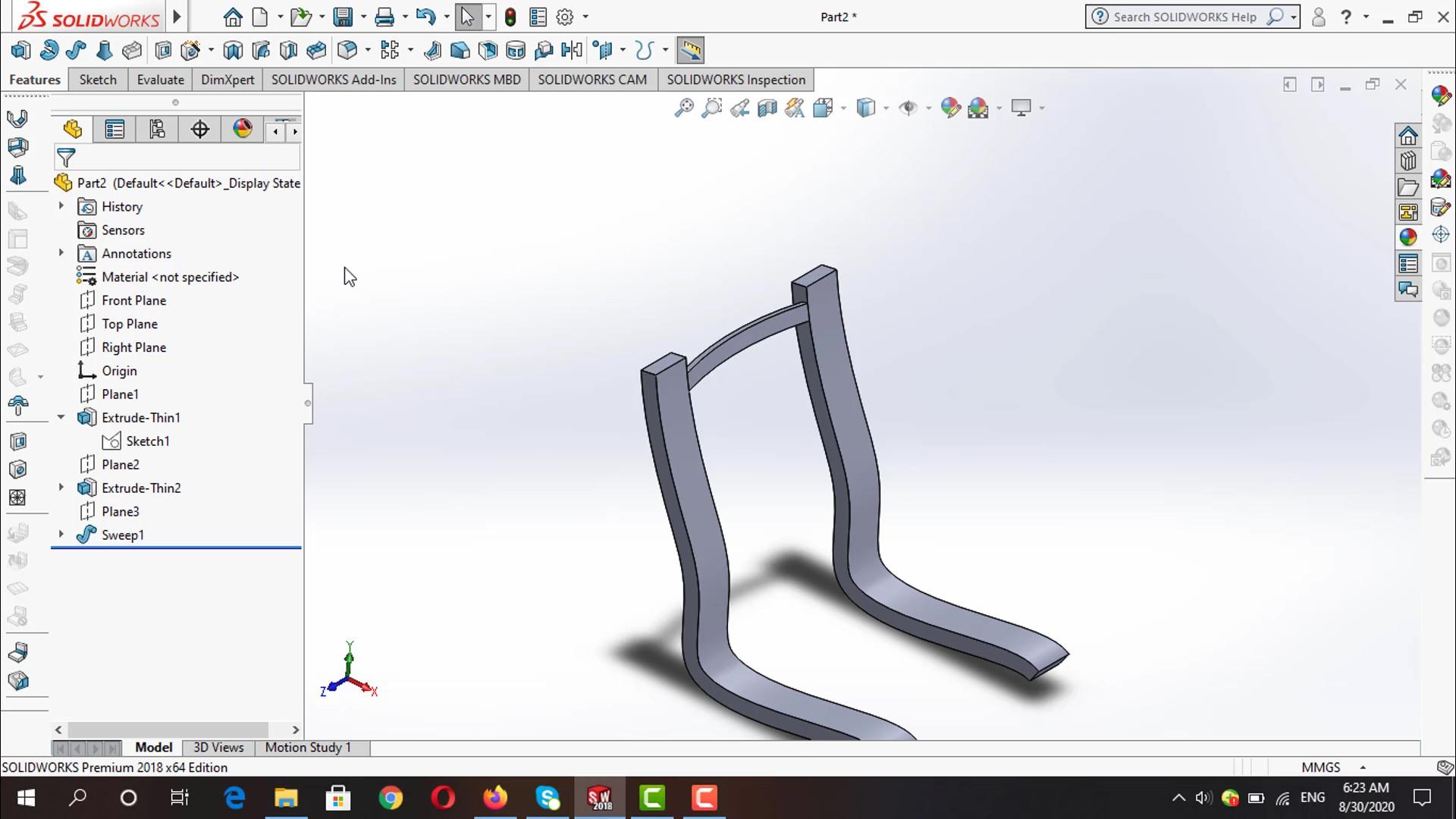
Task: Select the Revolved Boss/Base tool
Action: (49, 51)
